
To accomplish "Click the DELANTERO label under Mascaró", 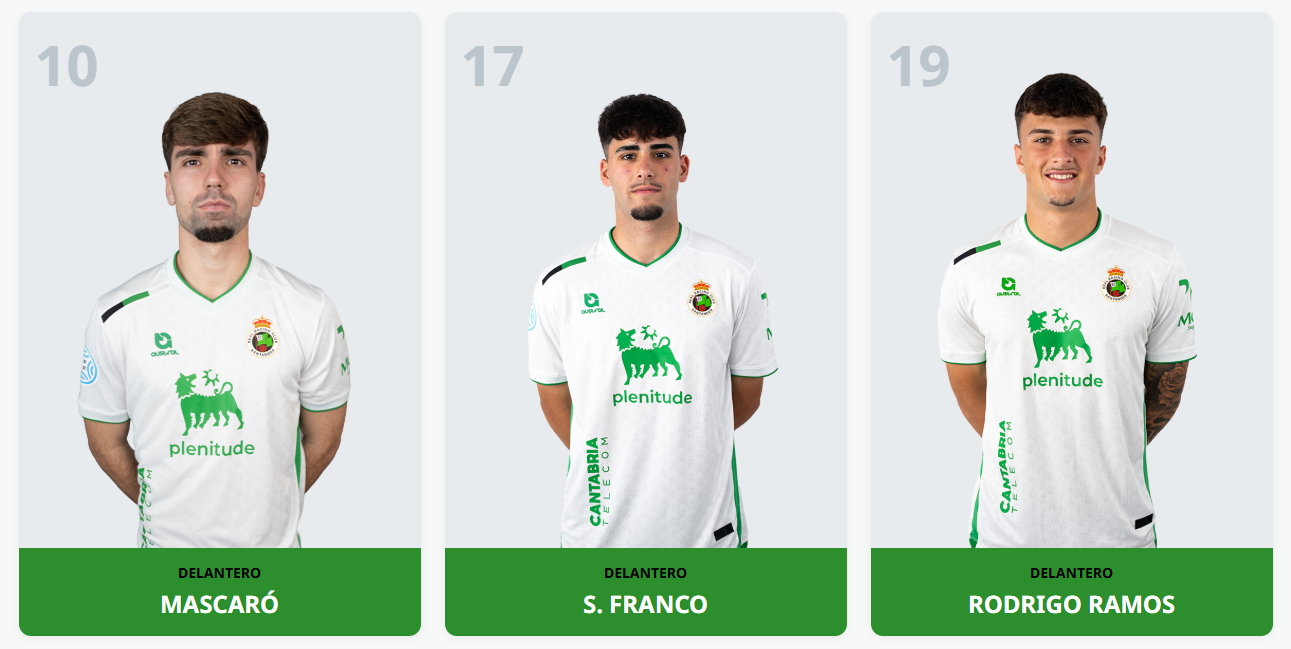I will click(x=220, y=573).
